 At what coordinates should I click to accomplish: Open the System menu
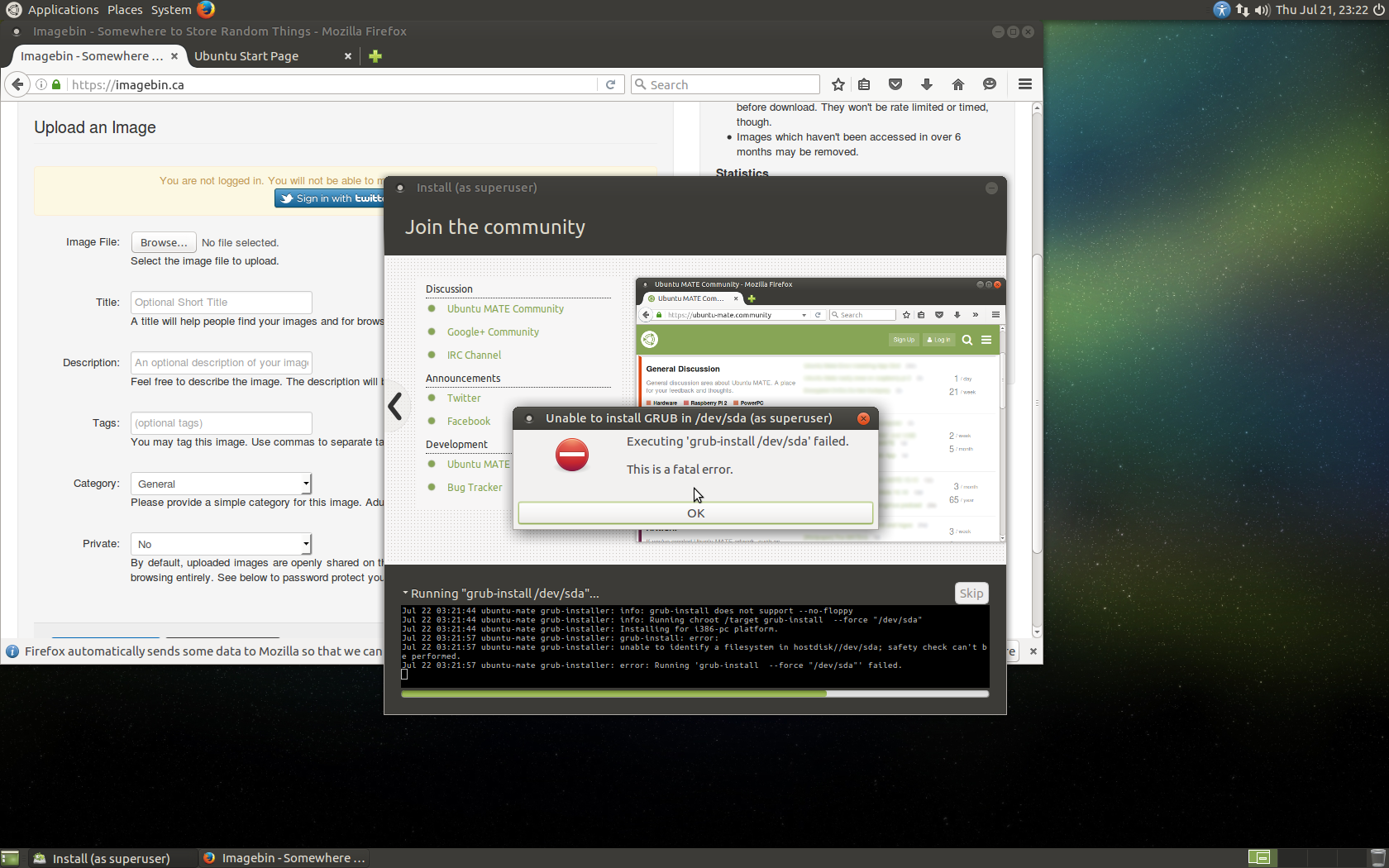pos(171,10)
